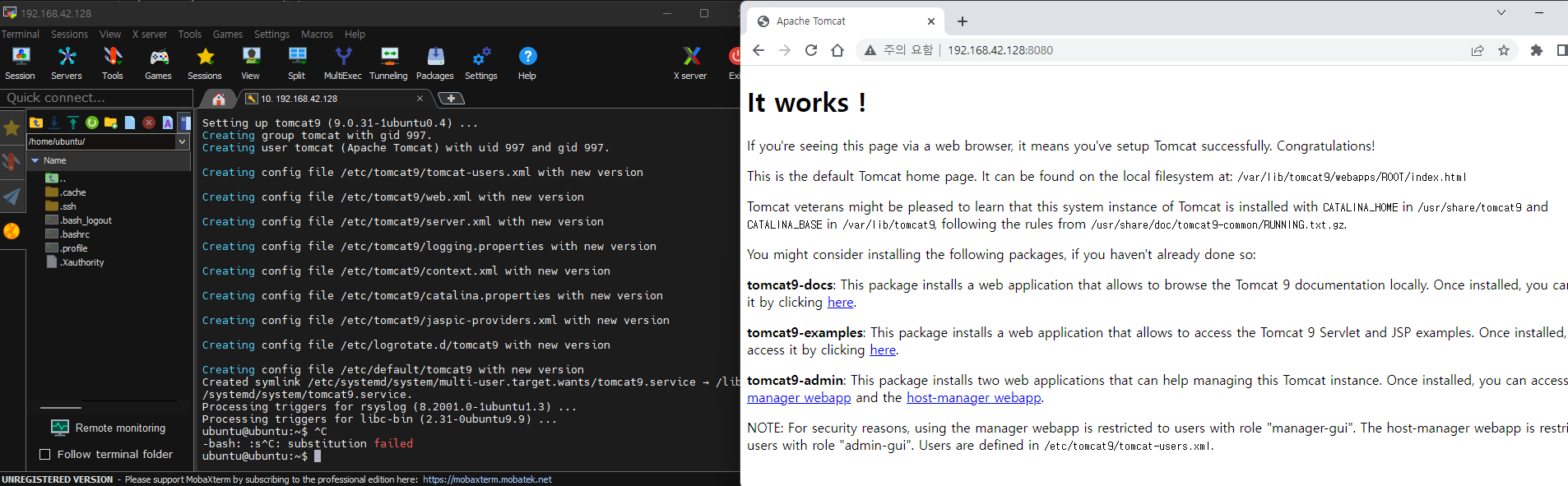Open the X server menu
Image resolution: width=1568 pixels, height=486 pixels.
150,35
